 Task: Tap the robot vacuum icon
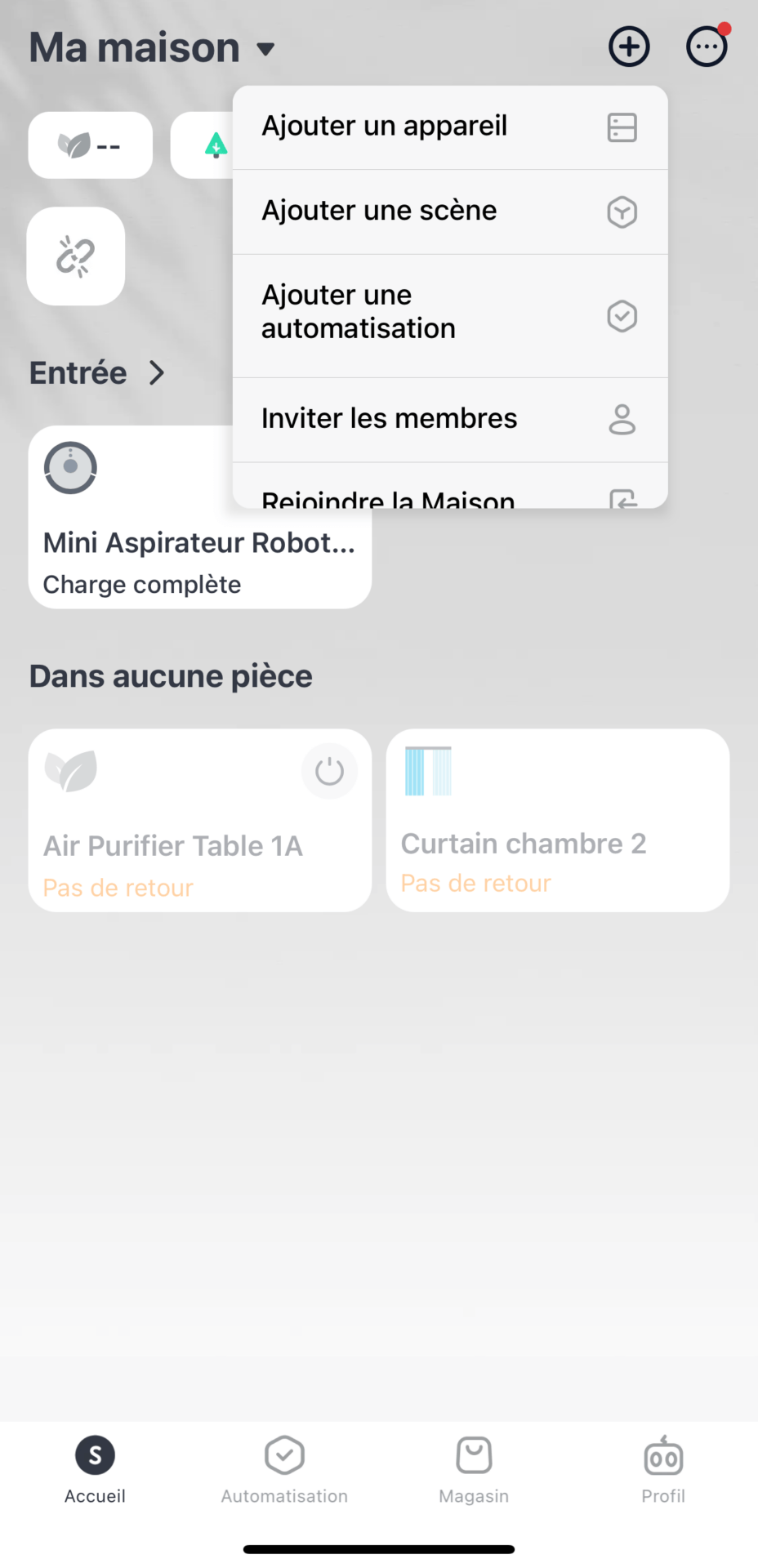pos(70,468)
